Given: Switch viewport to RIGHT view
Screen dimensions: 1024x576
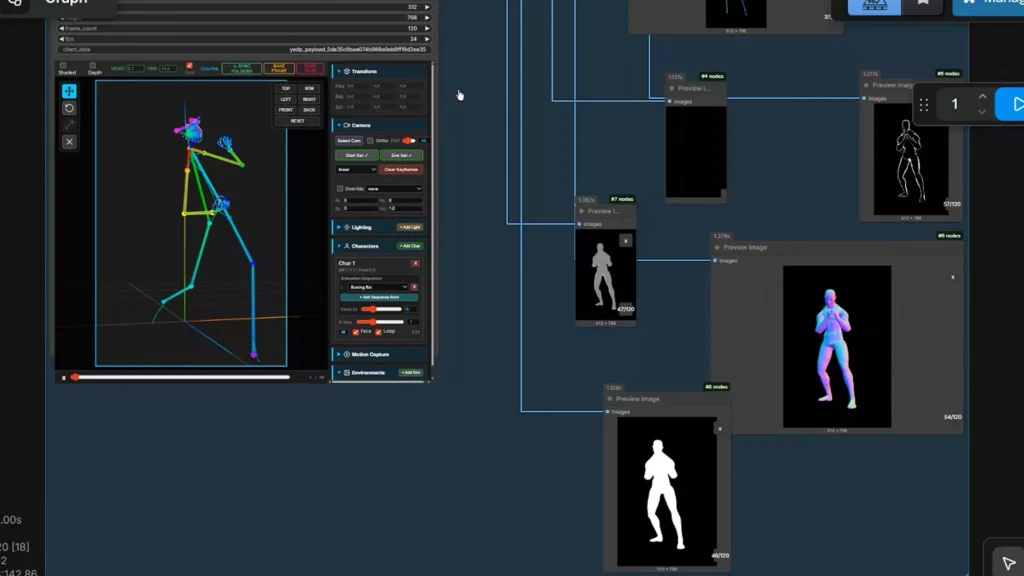Looking at the screenshot, I should (x=310, y=99).
